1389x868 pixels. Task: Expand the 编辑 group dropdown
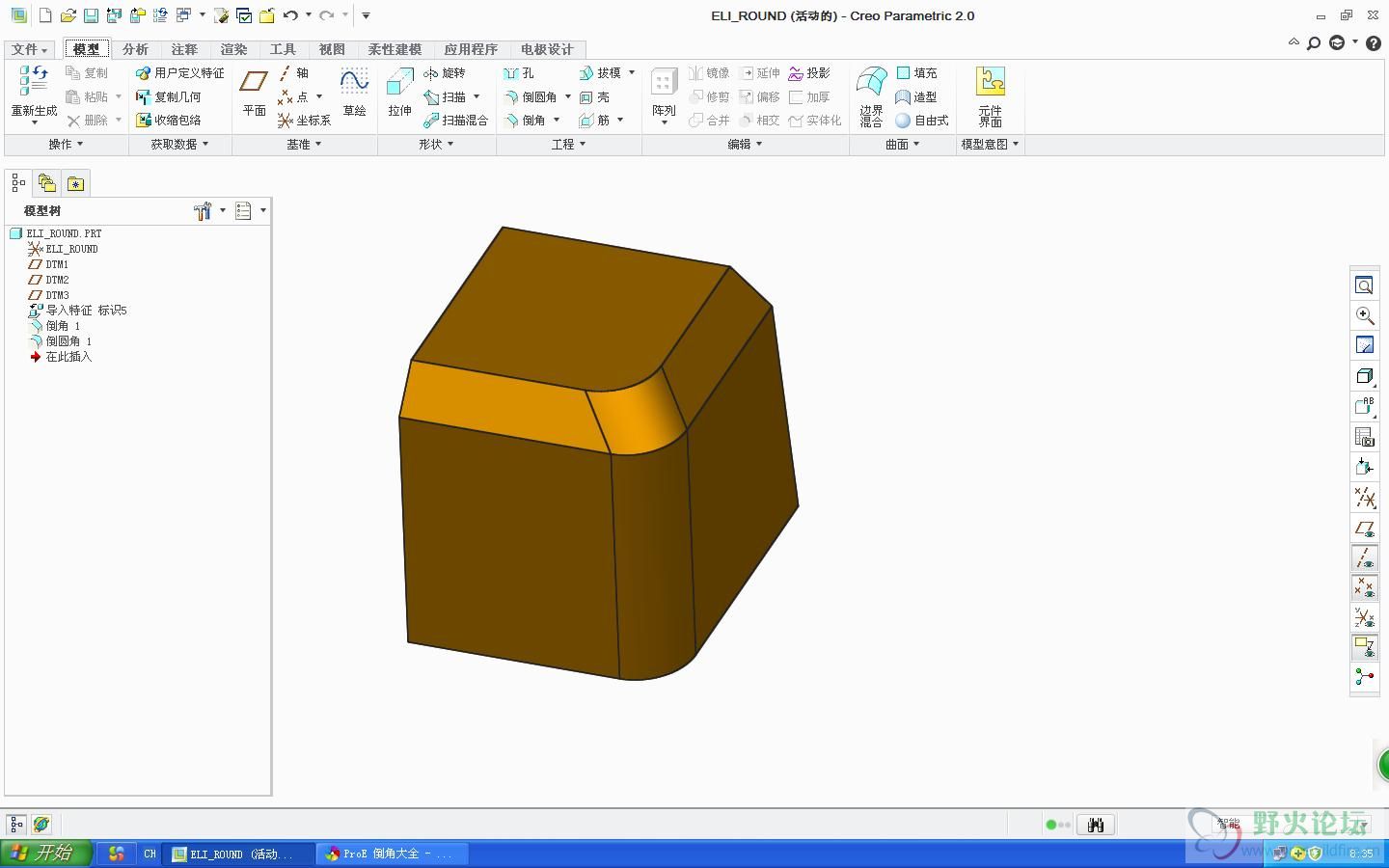745,144
